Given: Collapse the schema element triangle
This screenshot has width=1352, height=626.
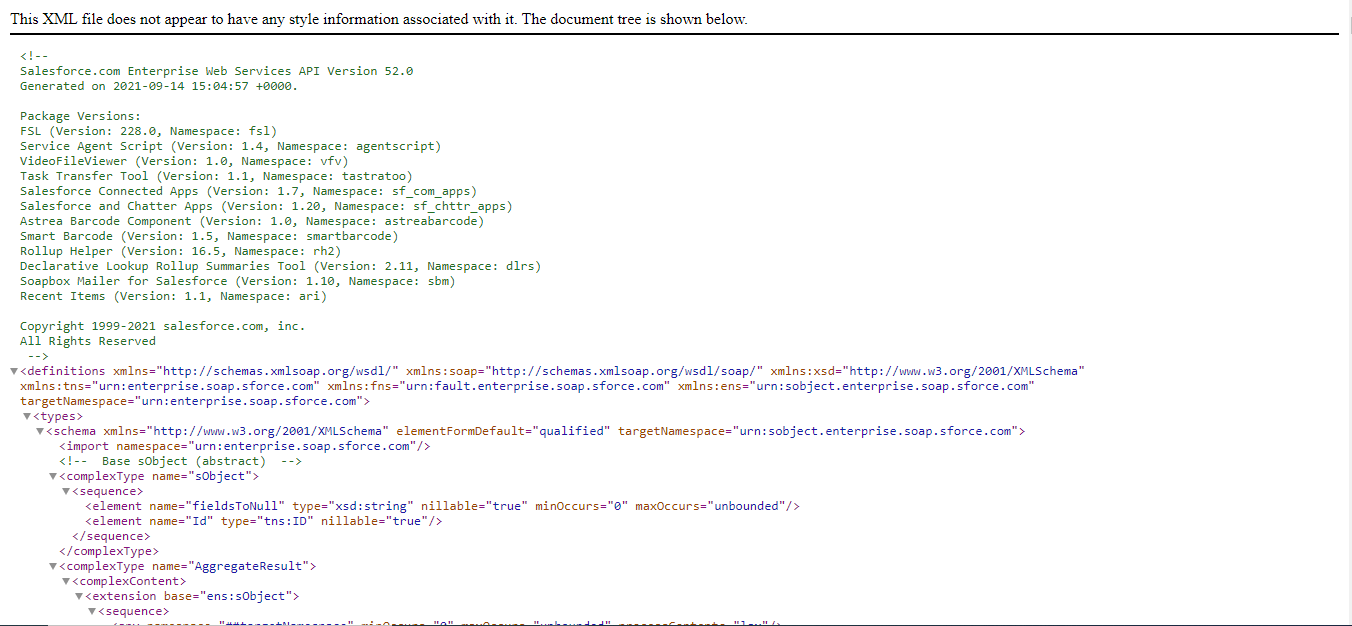Looking at the screenshot, I should point(40,431).
